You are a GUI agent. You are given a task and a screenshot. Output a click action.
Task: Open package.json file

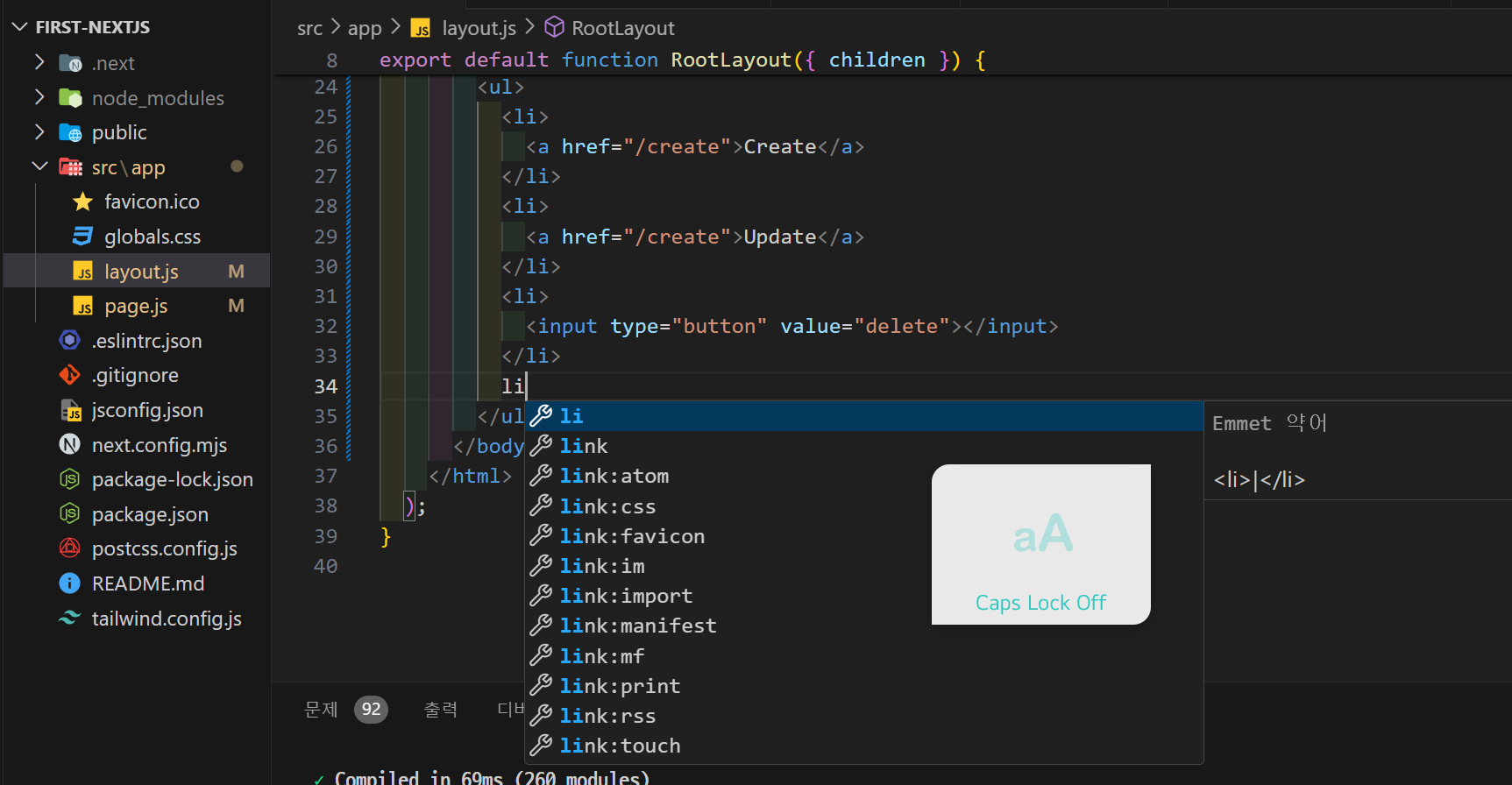pyautogui.click(x=150, y=514)
